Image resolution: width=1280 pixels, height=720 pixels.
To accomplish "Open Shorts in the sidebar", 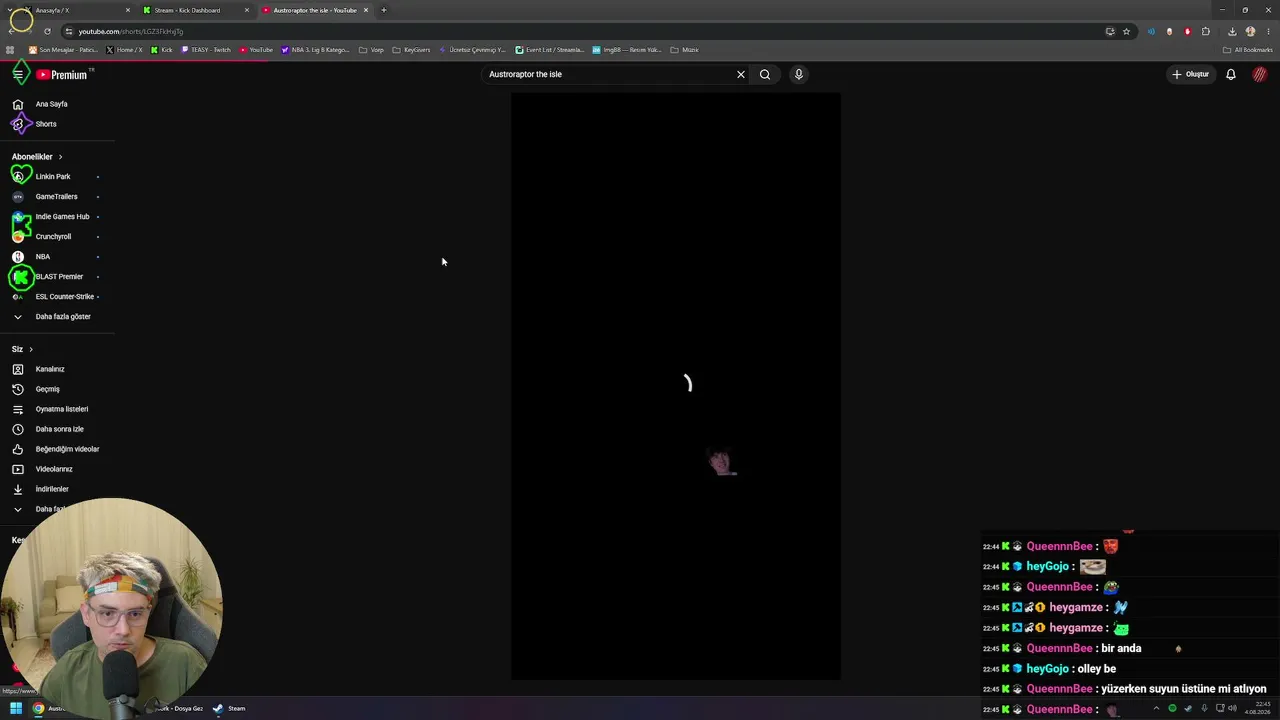I will tap(46, 124).
